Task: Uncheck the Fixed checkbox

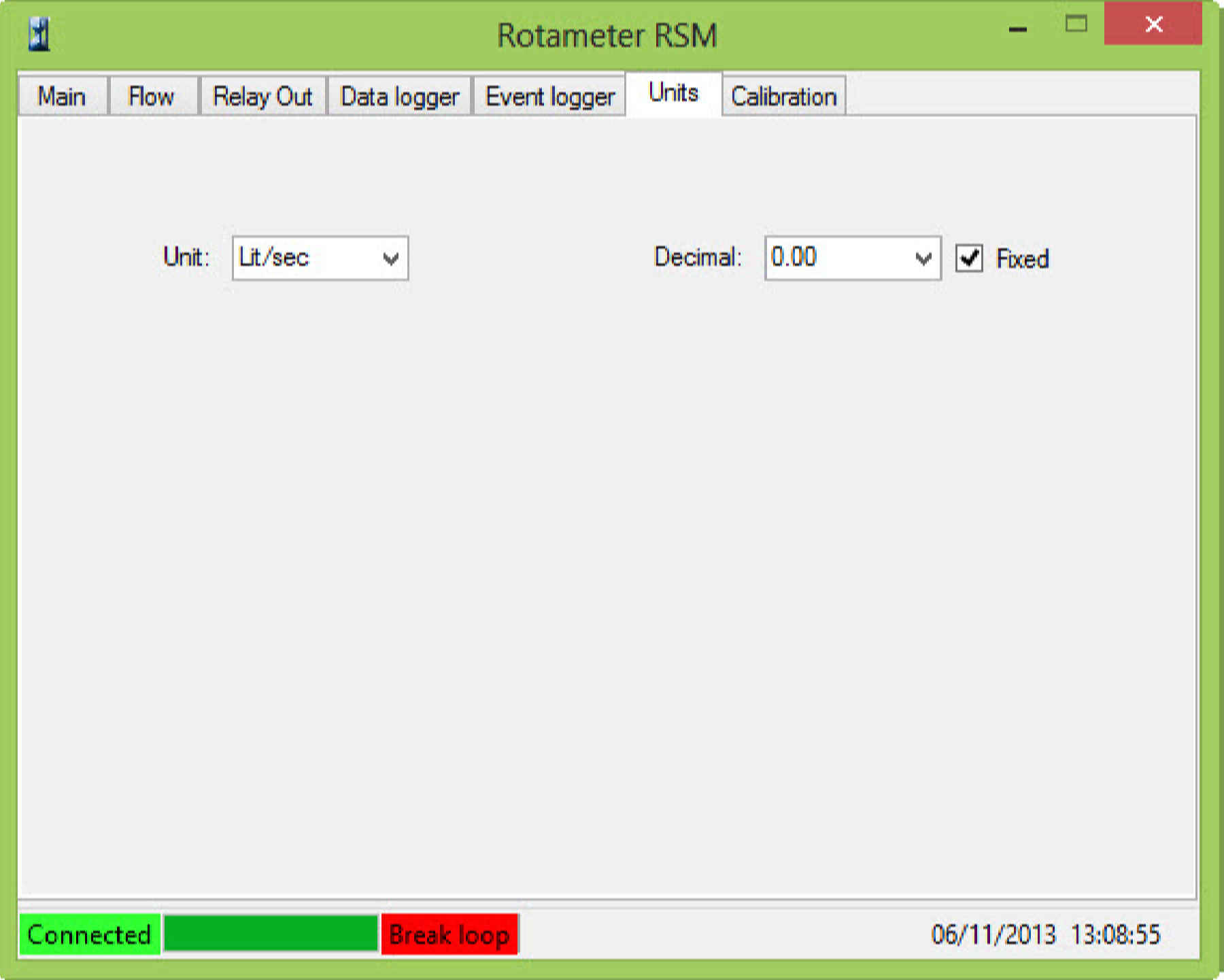Action: [x=969, y=258]
